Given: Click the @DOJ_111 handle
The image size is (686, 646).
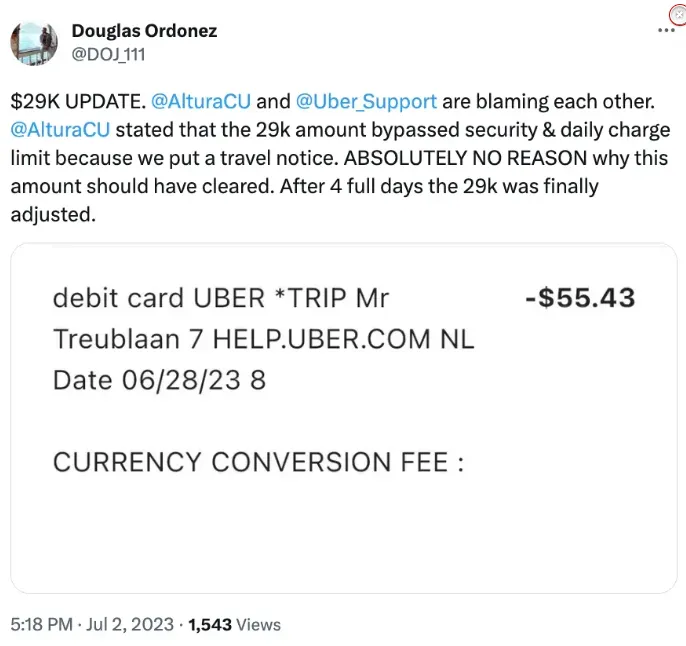Looking at the screenshot, I should [108, 54].
